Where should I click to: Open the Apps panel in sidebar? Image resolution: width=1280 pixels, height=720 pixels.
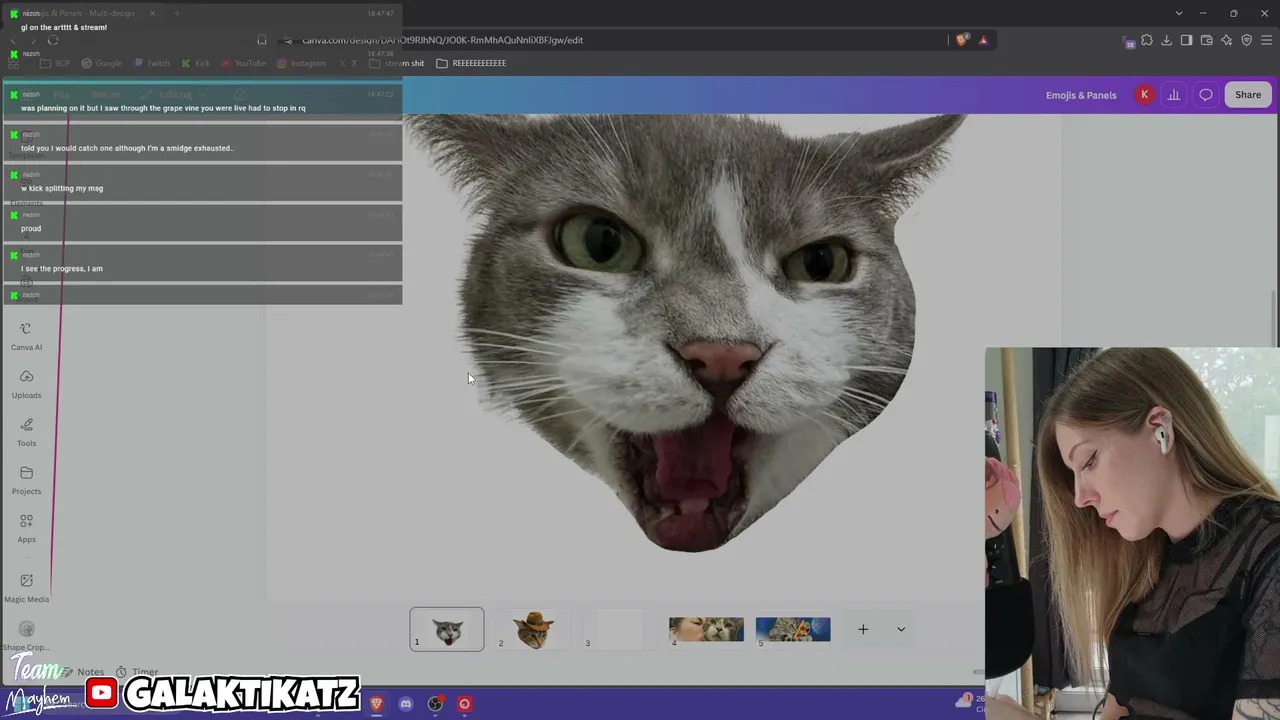pos(26,528)
